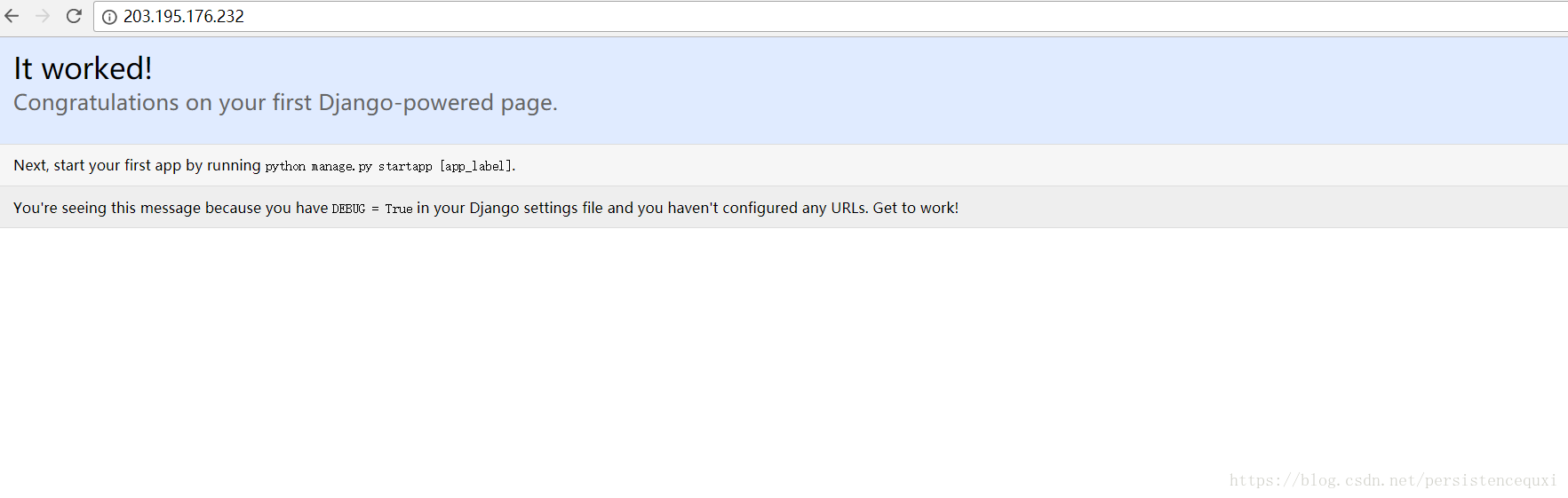Click the "Next, start your first app by running" text
Screen dimensions: 1568x498
pos(137,165)
